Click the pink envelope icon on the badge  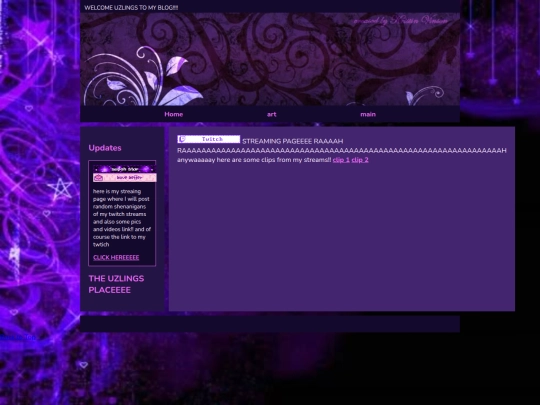click(98, 178)
